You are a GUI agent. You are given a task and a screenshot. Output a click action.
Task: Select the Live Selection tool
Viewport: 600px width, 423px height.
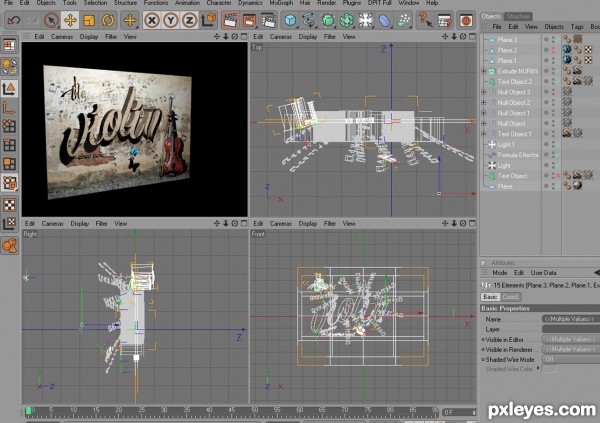(x=51, y=20)
